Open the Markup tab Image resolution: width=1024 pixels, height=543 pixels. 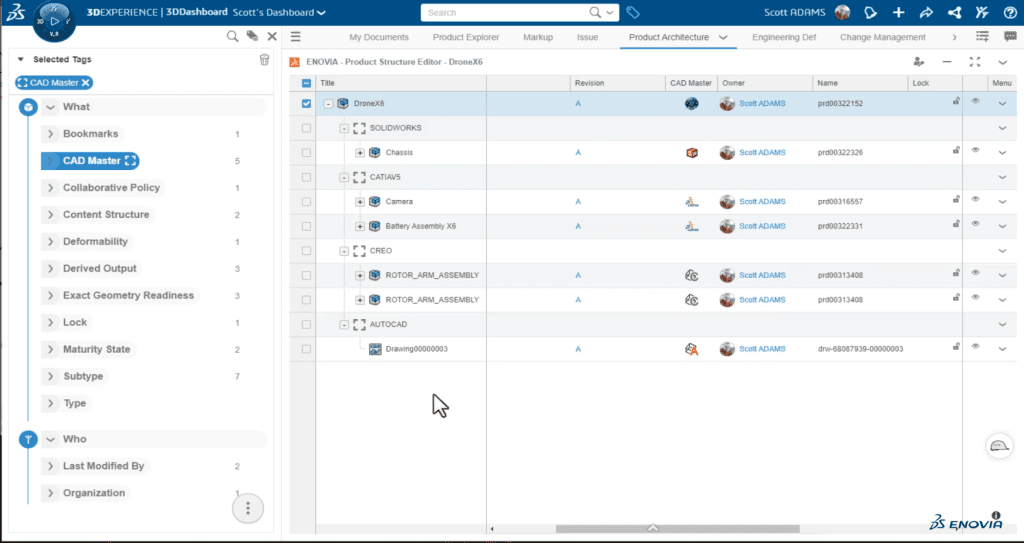(x=538, y=37)
